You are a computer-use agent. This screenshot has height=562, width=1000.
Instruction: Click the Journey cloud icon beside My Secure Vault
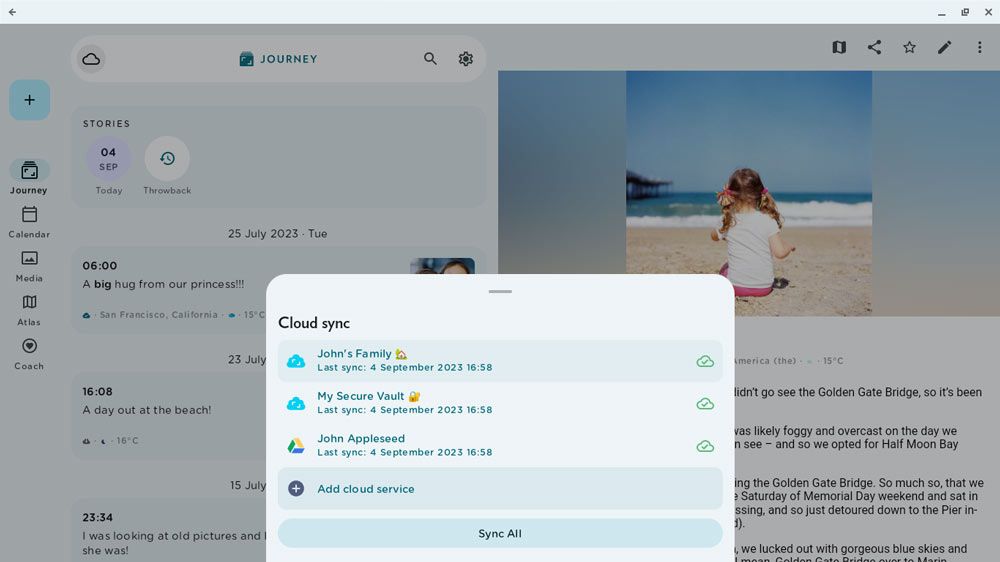click(x=296, y=404)
